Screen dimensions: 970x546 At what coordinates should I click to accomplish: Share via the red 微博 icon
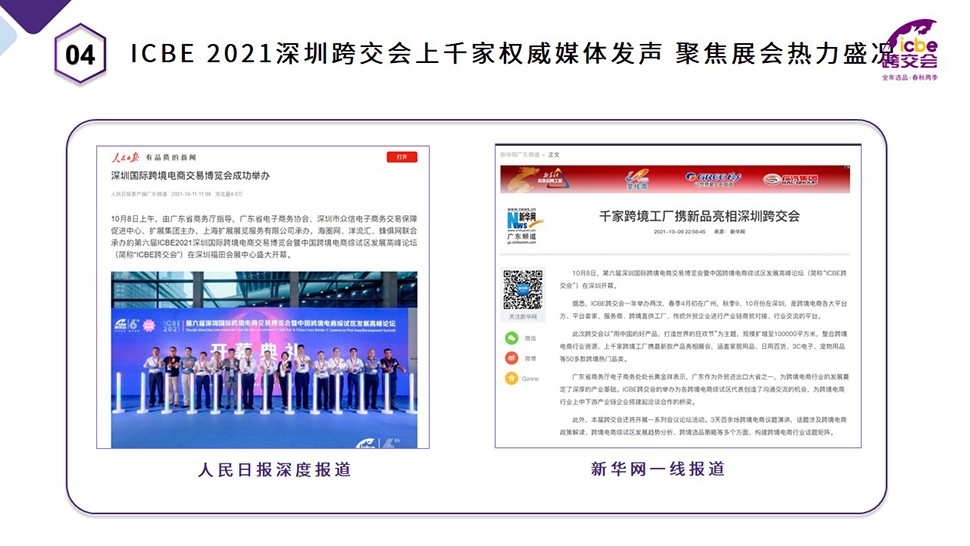pos(512,358)
